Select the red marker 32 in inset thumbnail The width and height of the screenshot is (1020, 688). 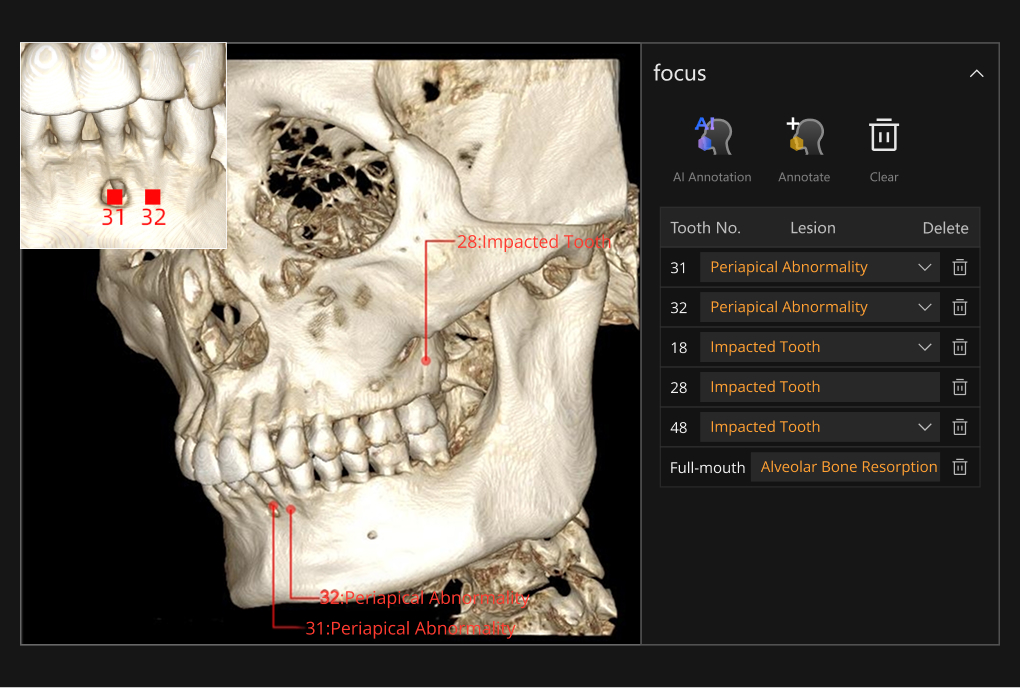[153, 196]
